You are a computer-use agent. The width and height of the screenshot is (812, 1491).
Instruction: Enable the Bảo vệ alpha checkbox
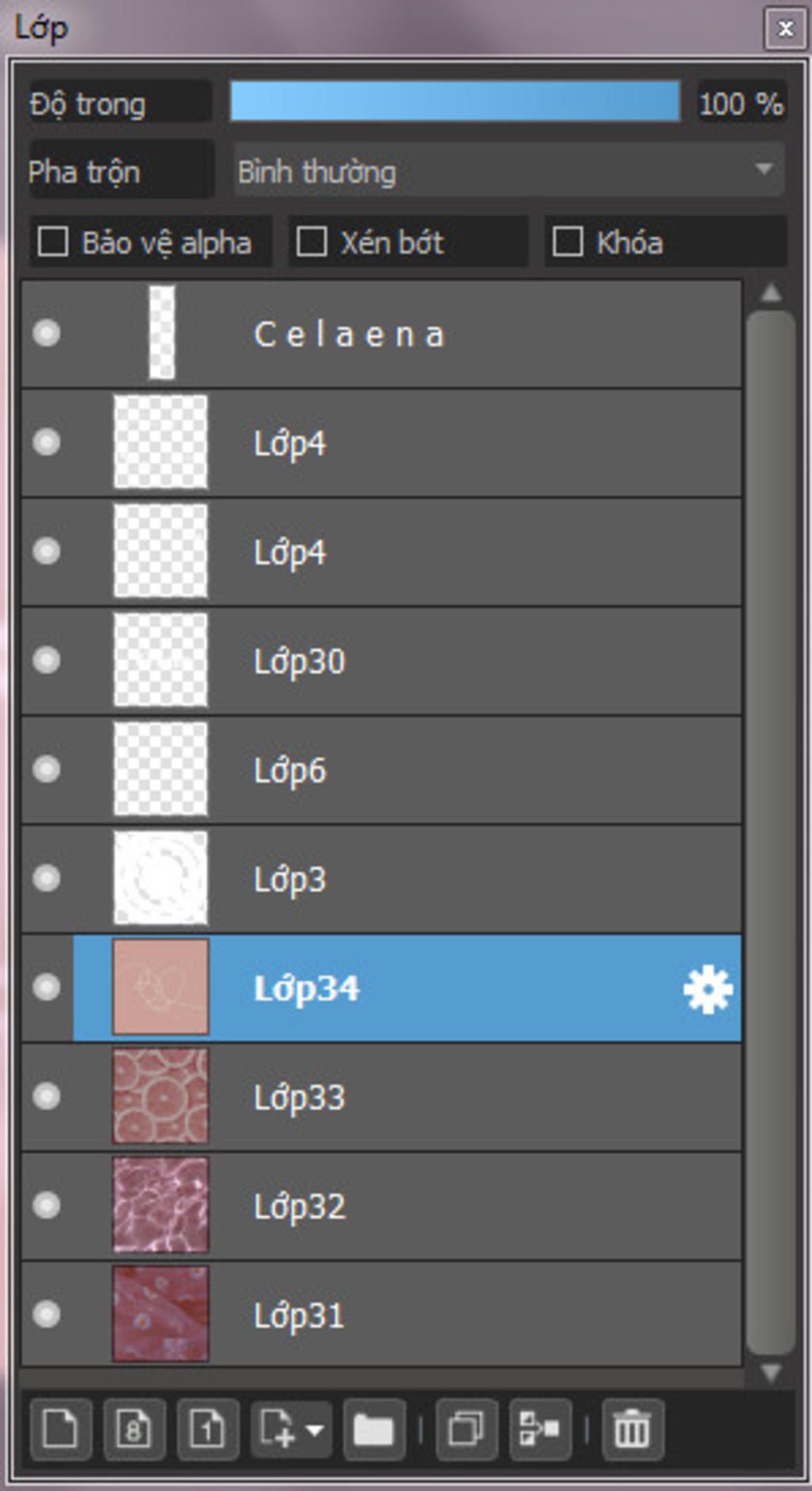coord(53,241)
